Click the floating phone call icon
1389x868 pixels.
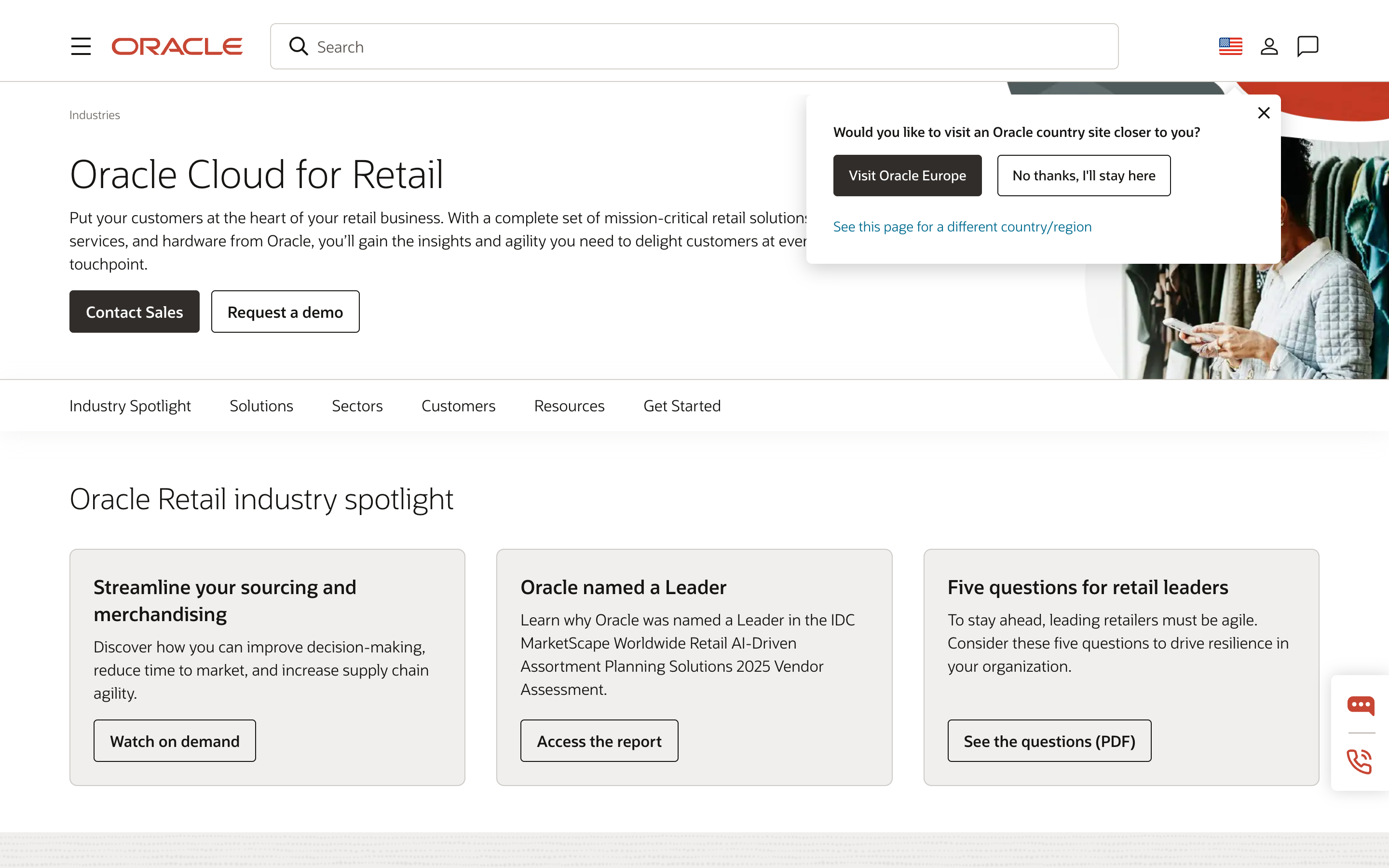coord(1360,762)
